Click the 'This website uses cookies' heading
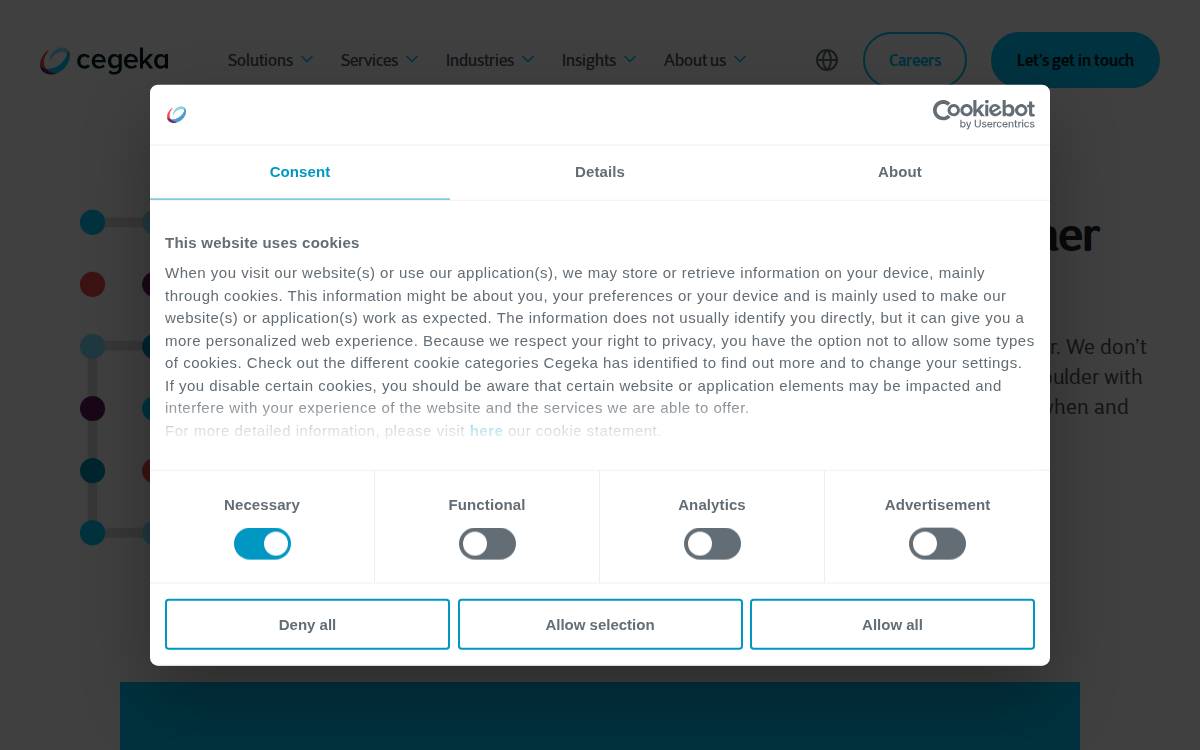 262,243
